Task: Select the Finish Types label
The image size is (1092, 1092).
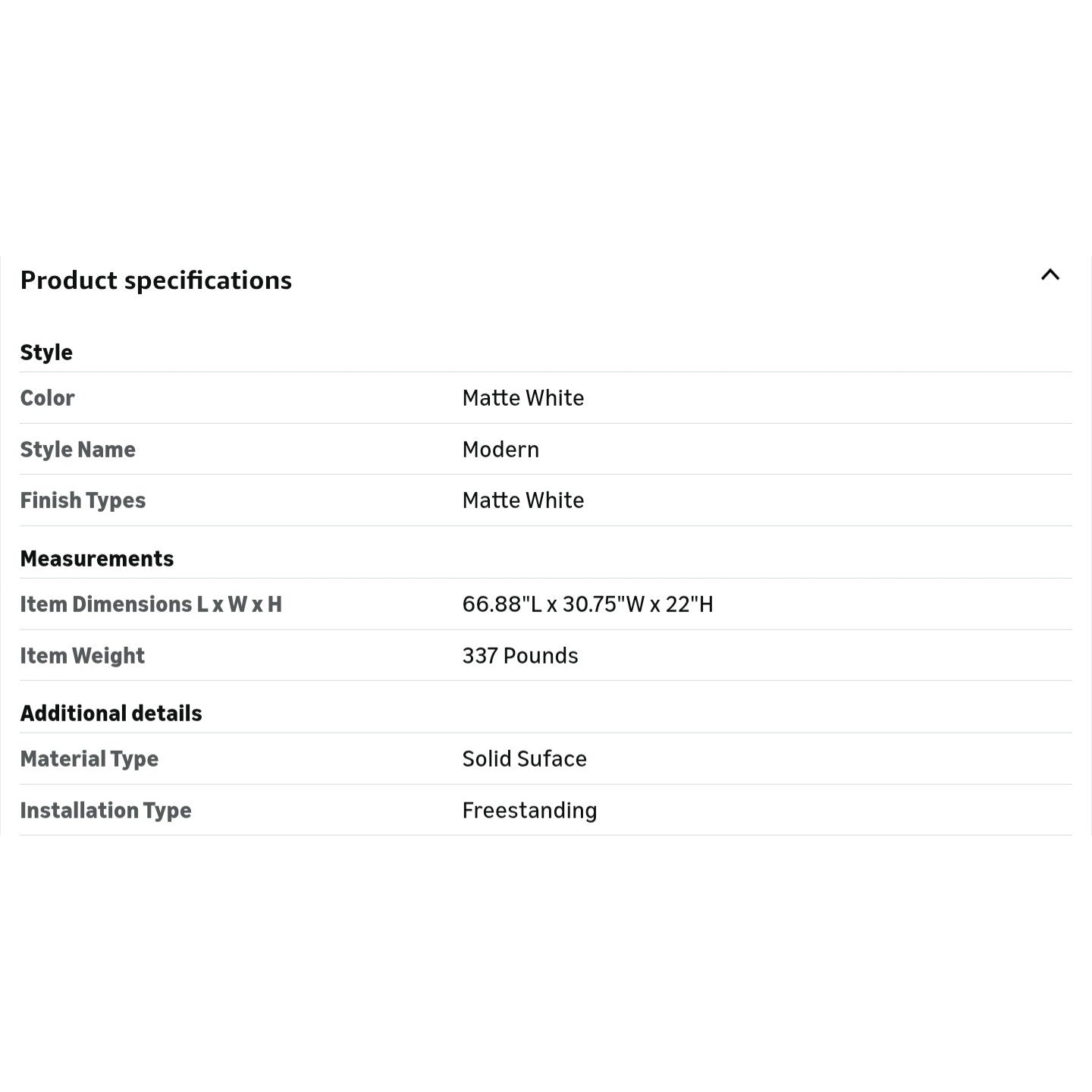Action: pyautogui.click(x=83, y=500)
